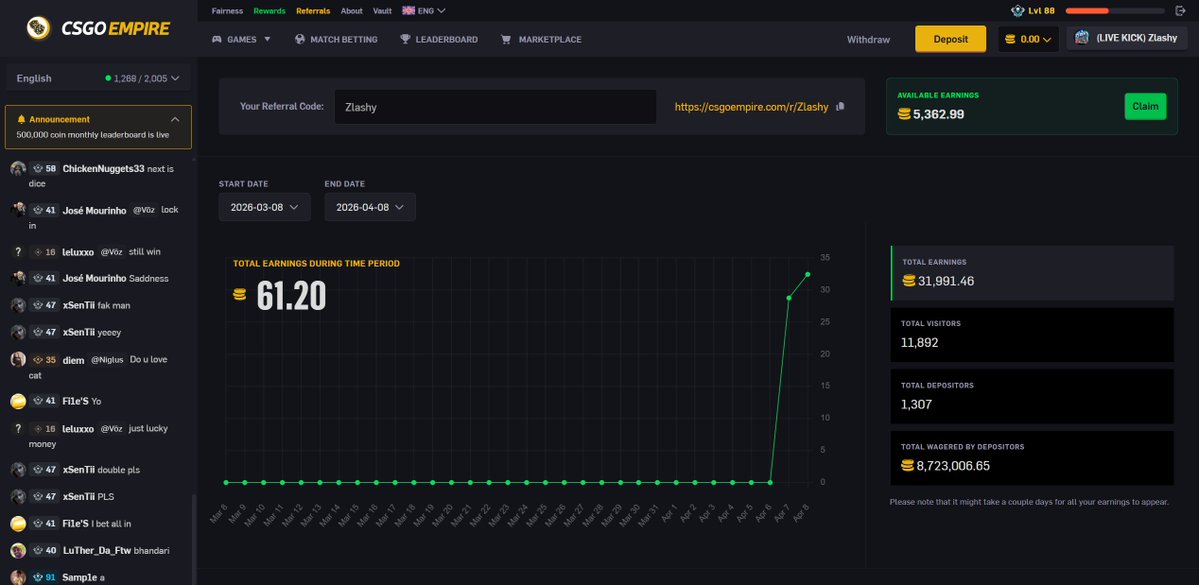
Task: Click the chat sidebar scrollbar
Action: tap(193, 539)
